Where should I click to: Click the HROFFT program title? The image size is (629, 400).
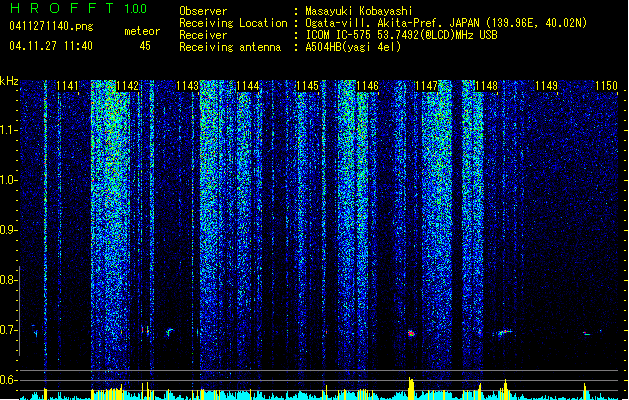[x=61, y=8]
